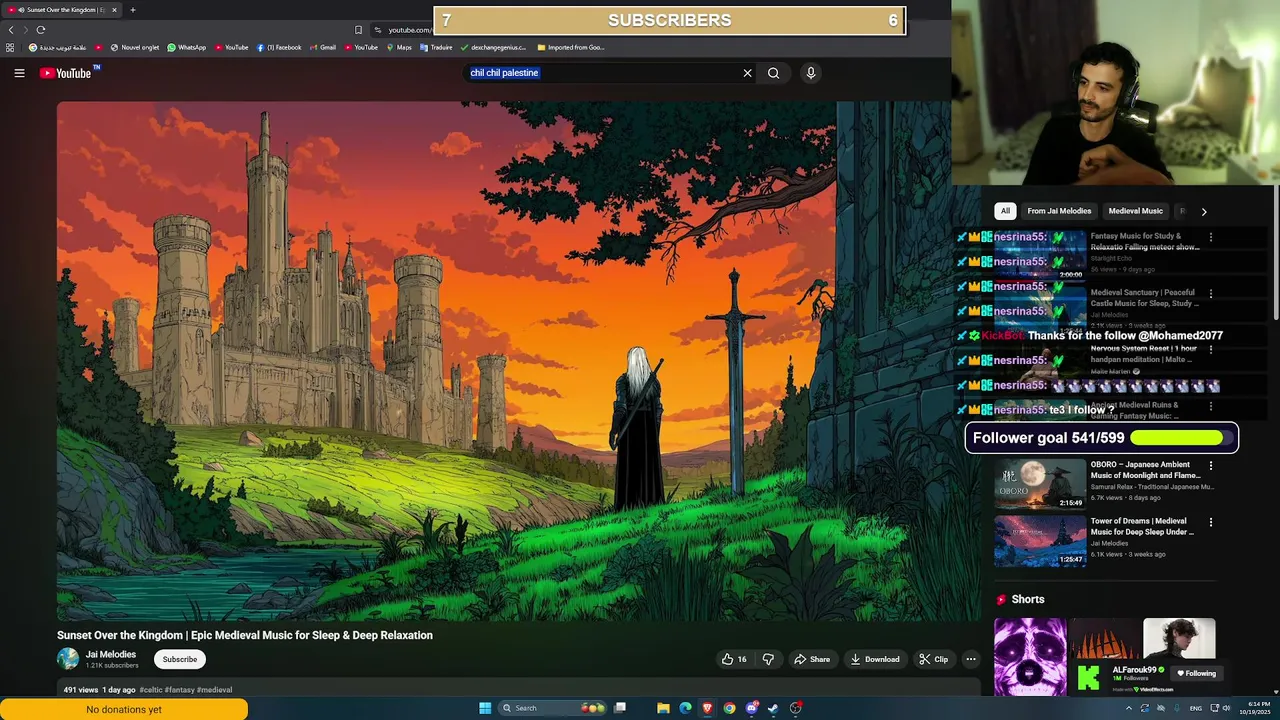Open Google Chrome from the taskbar
The width and height of the screenshot is (1280, 720).
coord(729,708)
